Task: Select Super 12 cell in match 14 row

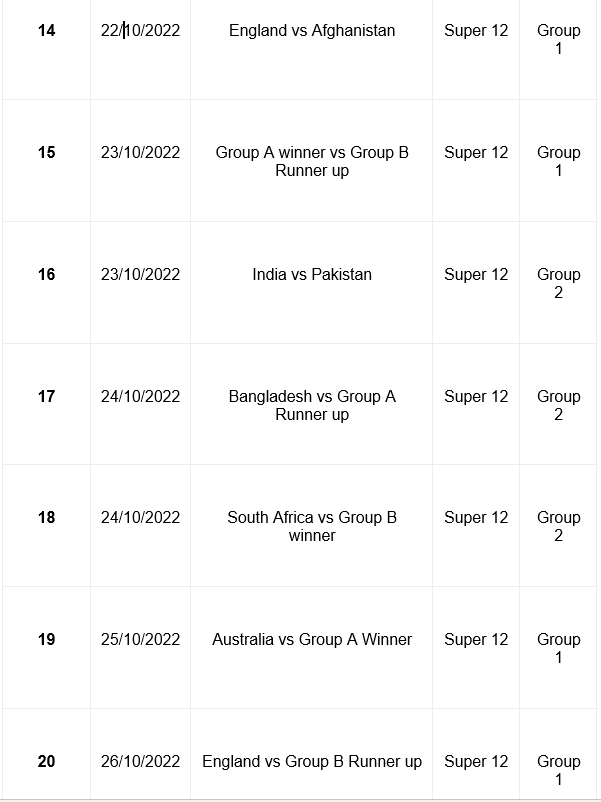Action: click(x=476, y=50)
